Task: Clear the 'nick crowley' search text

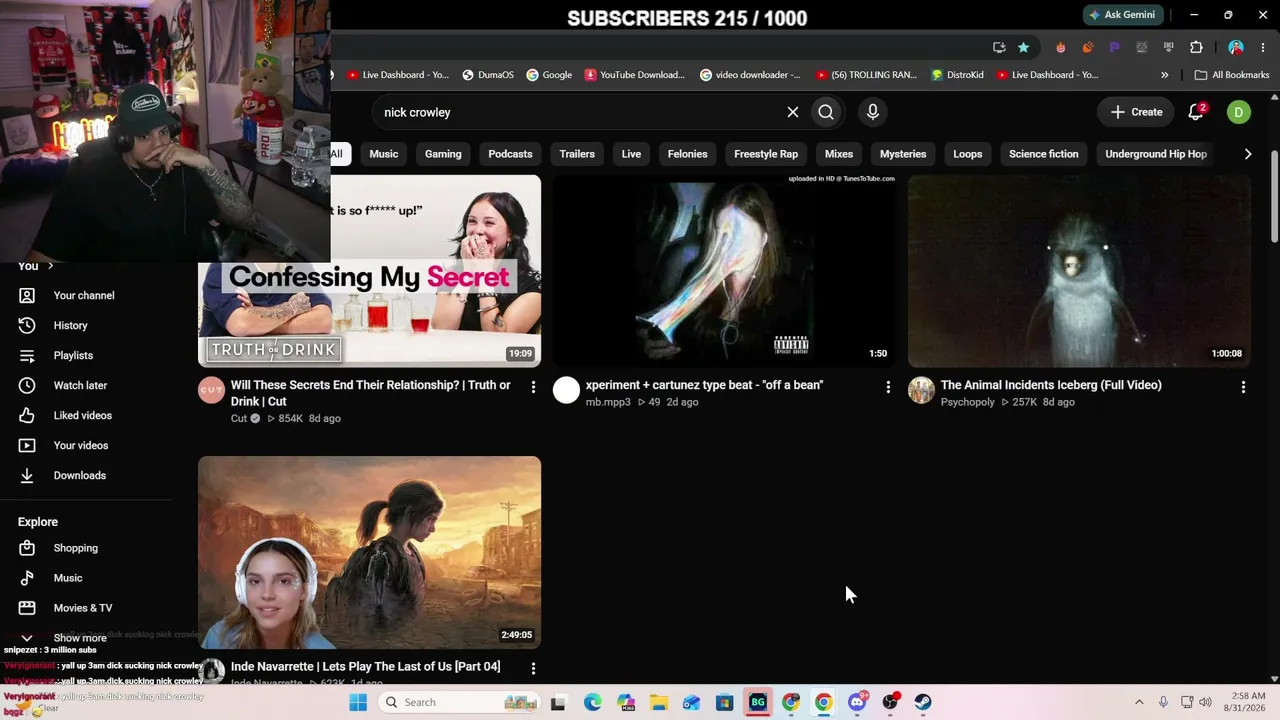Action: point(793,112)
